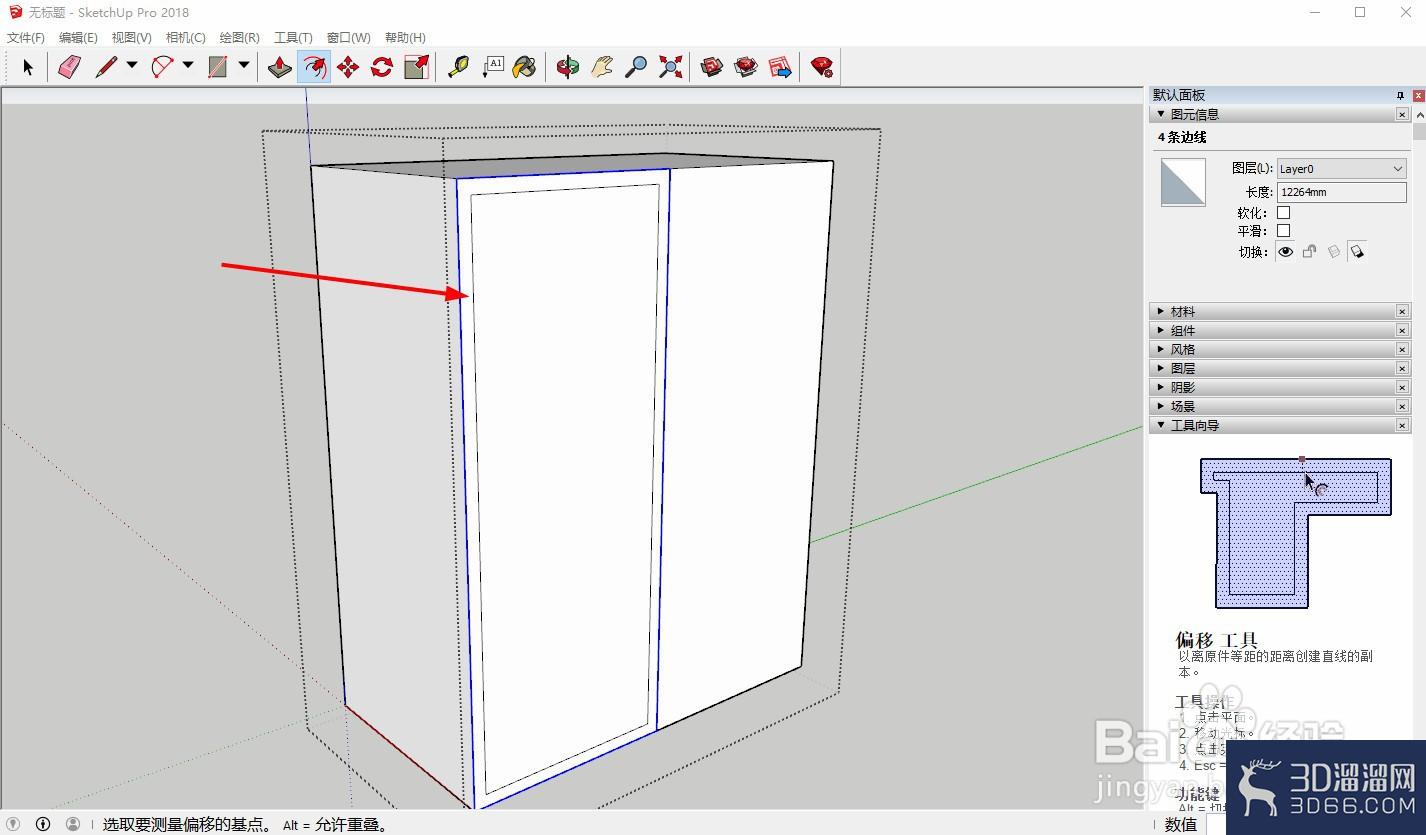Image resolution: width=1426 pixels, height=835 pixels.
Task: Select the Pan hand tool
Action: click(x=601, y=67)
